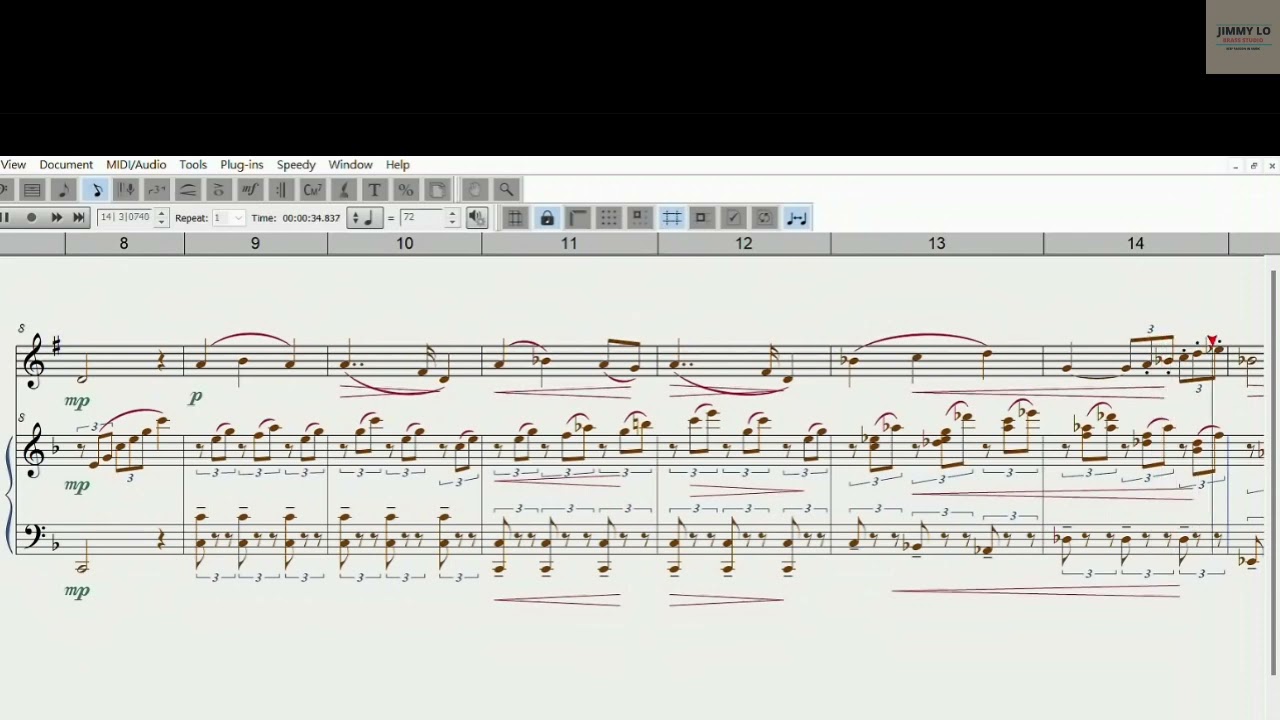
Task: Jump to measure 12 on the ruler
Action: click(x=744, y=243)
